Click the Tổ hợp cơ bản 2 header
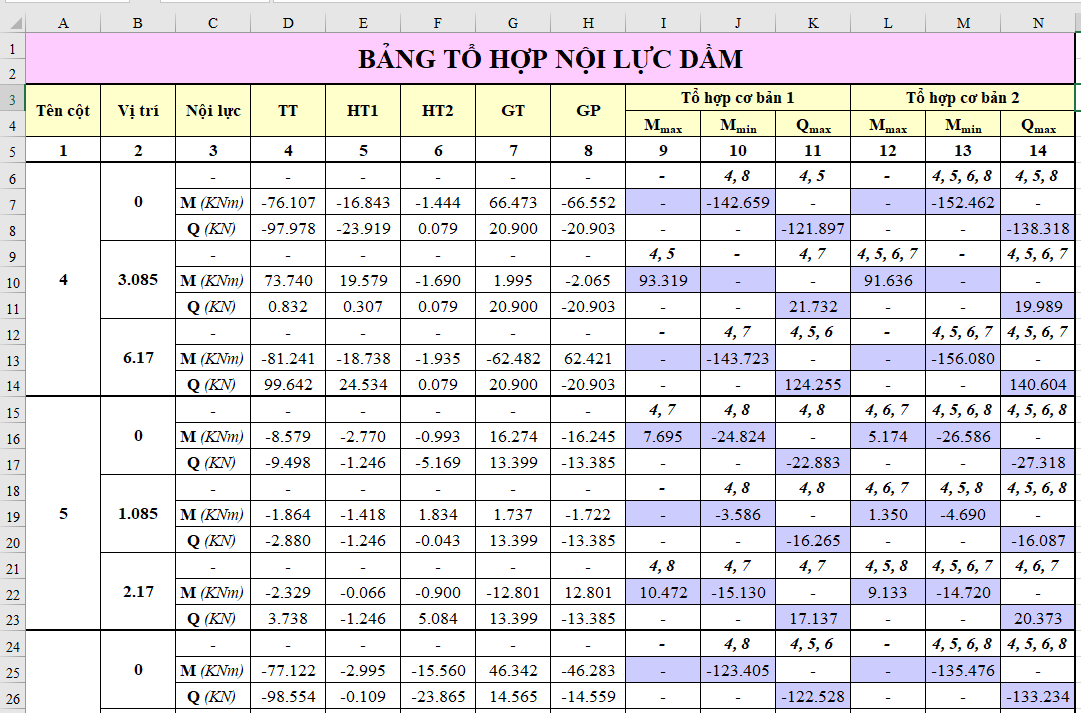The height and width of the screenshot is (713, 1081). [x=962, y=98]
